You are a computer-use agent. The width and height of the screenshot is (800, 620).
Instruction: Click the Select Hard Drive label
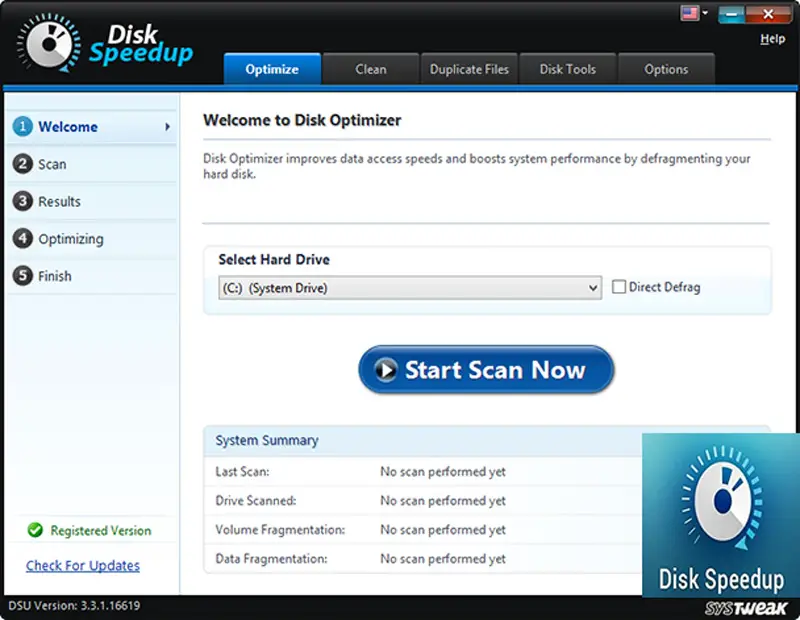pyautogui.click(x=274, y=260)
